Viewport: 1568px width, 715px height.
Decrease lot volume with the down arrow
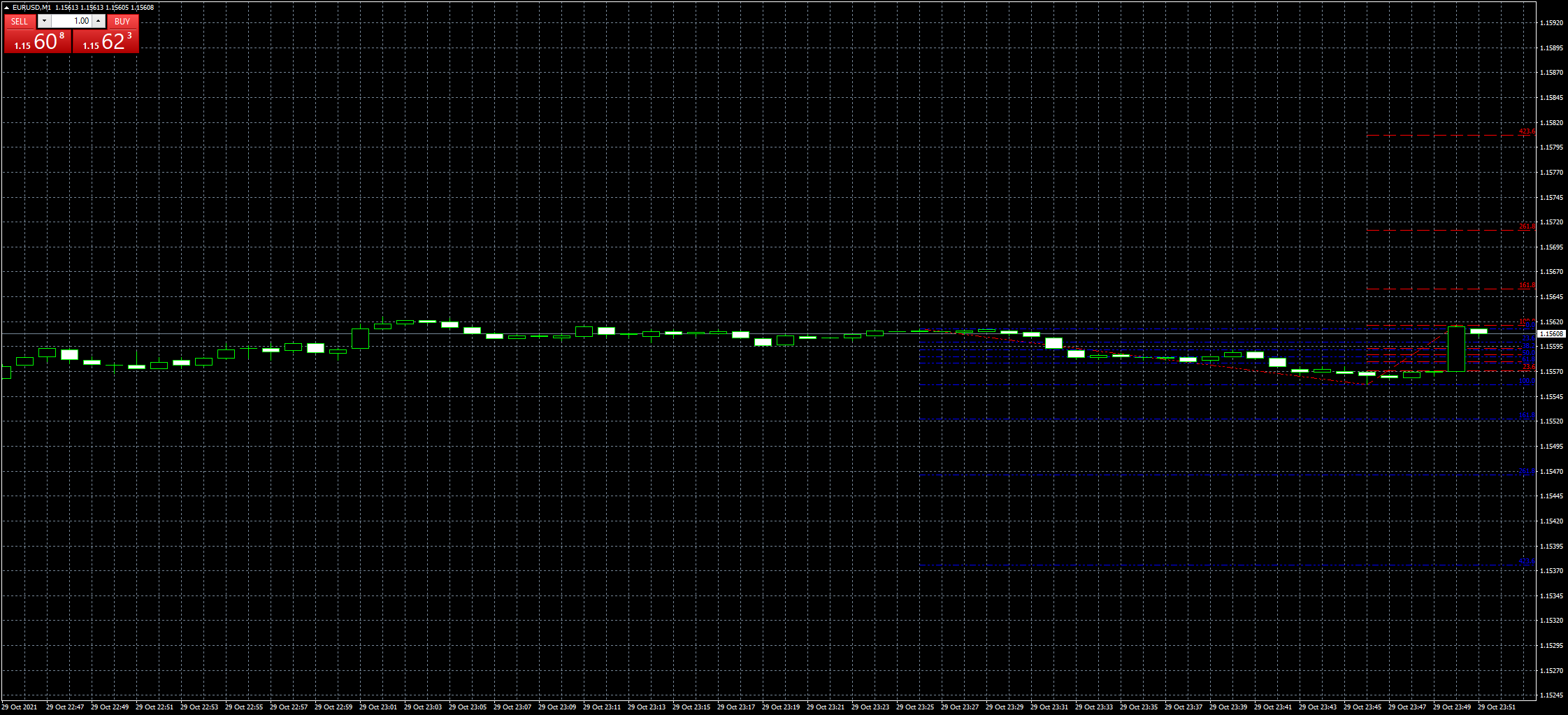[44, 21]
